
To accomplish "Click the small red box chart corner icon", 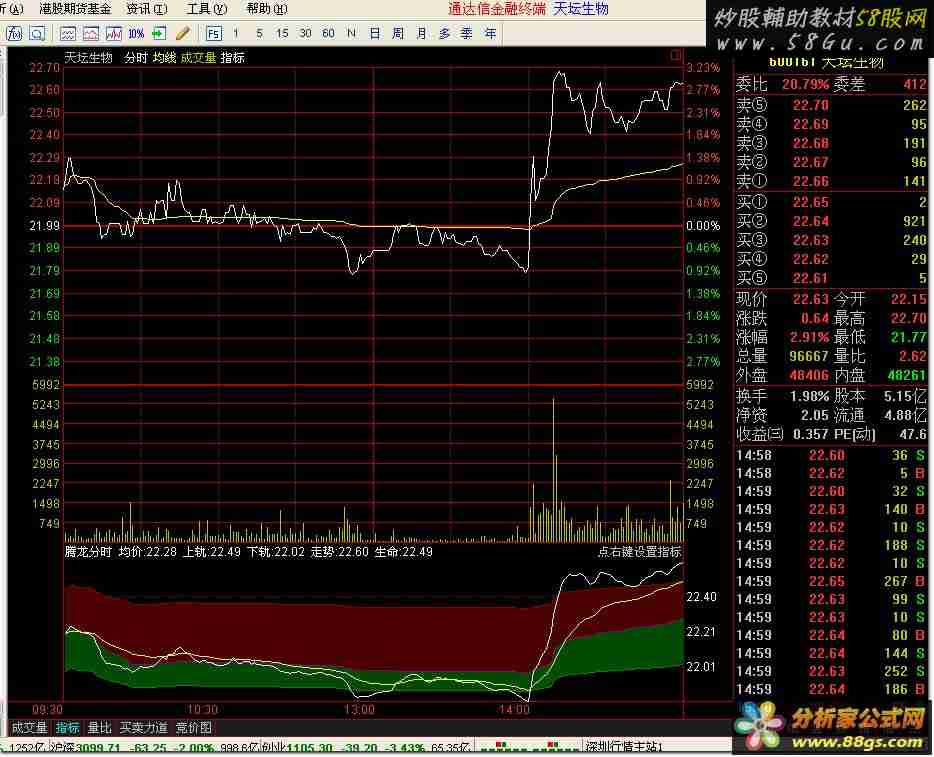I will 675,55.
